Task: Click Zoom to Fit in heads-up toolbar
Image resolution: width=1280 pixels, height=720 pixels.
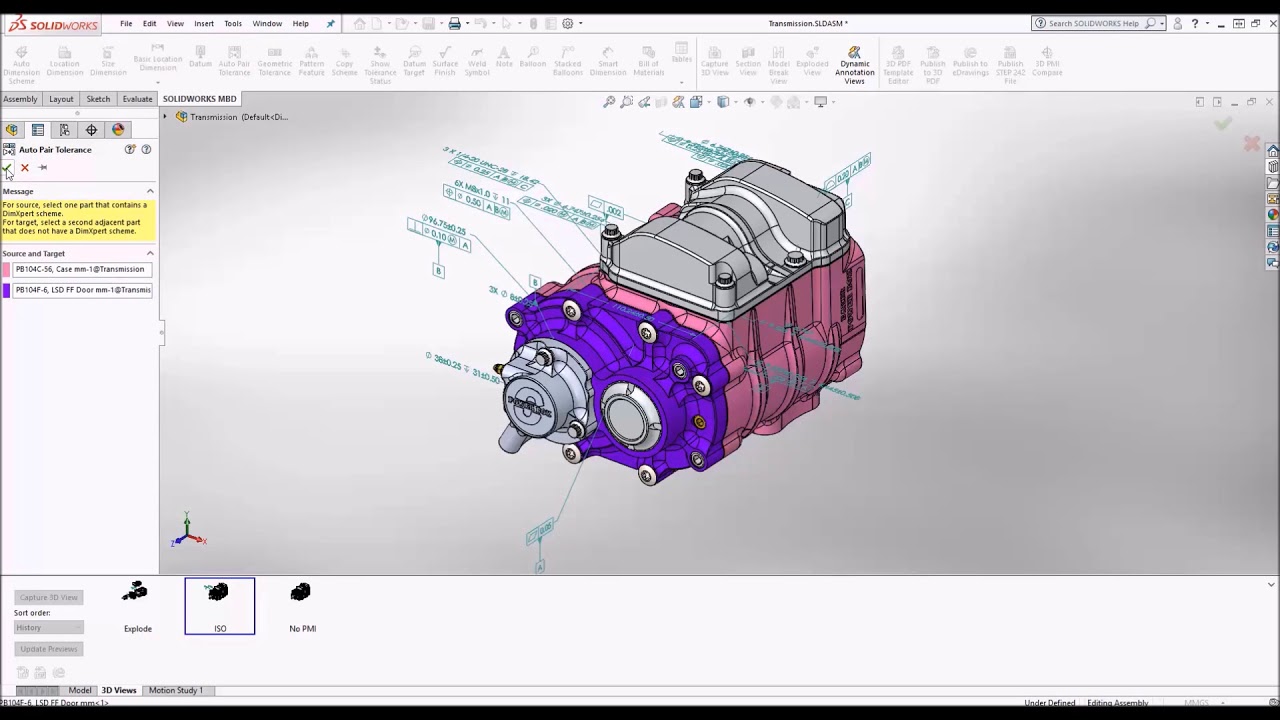Action: pyautogui.click(x=609, y=101)
